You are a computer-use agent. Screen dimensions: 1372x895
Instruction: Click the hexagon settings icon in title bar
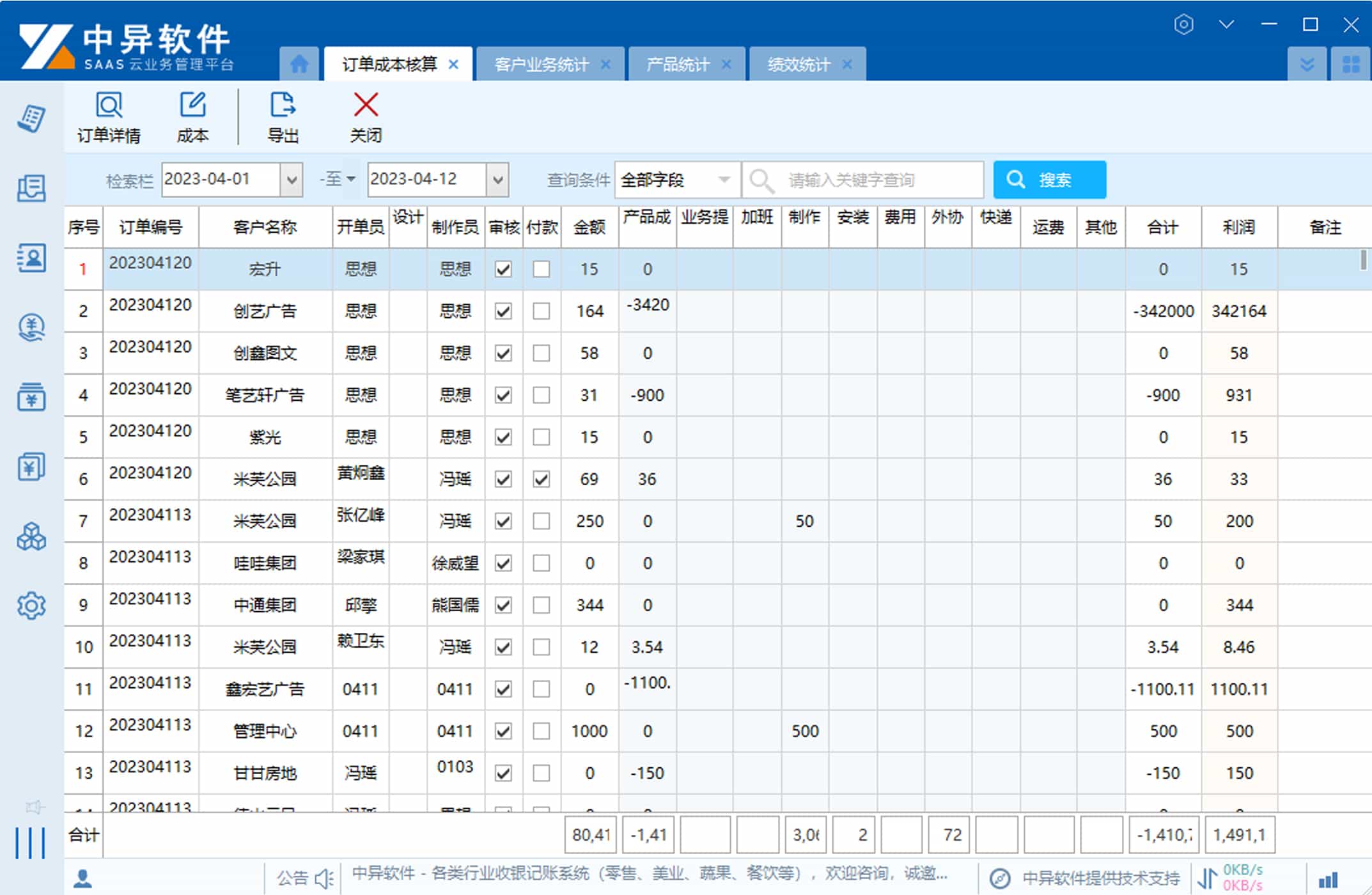tap(1183, 24)
